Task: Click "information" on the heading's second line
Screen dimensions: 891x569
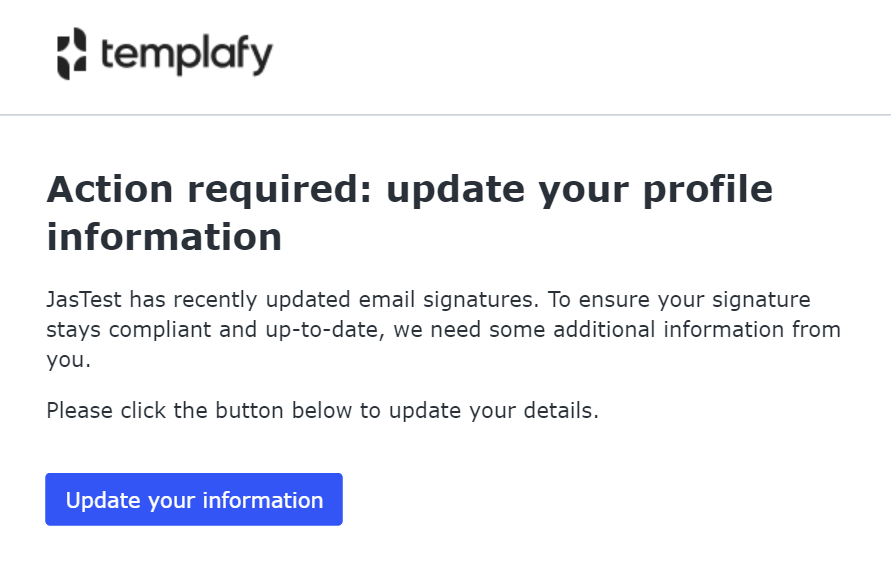Action: tap(164, 237)
